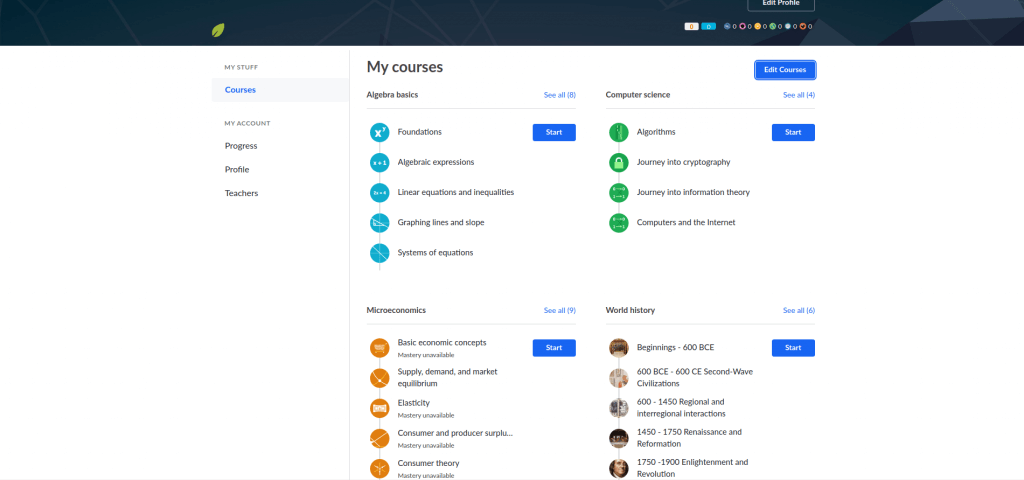Open Journey into information theory title
The image size is (1024, 480).
pos(694,193)
